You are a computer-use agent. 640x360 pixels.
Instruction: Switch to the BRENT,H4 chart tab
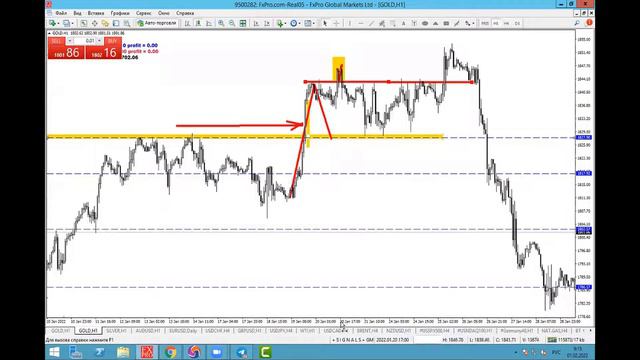coord(368,331)
